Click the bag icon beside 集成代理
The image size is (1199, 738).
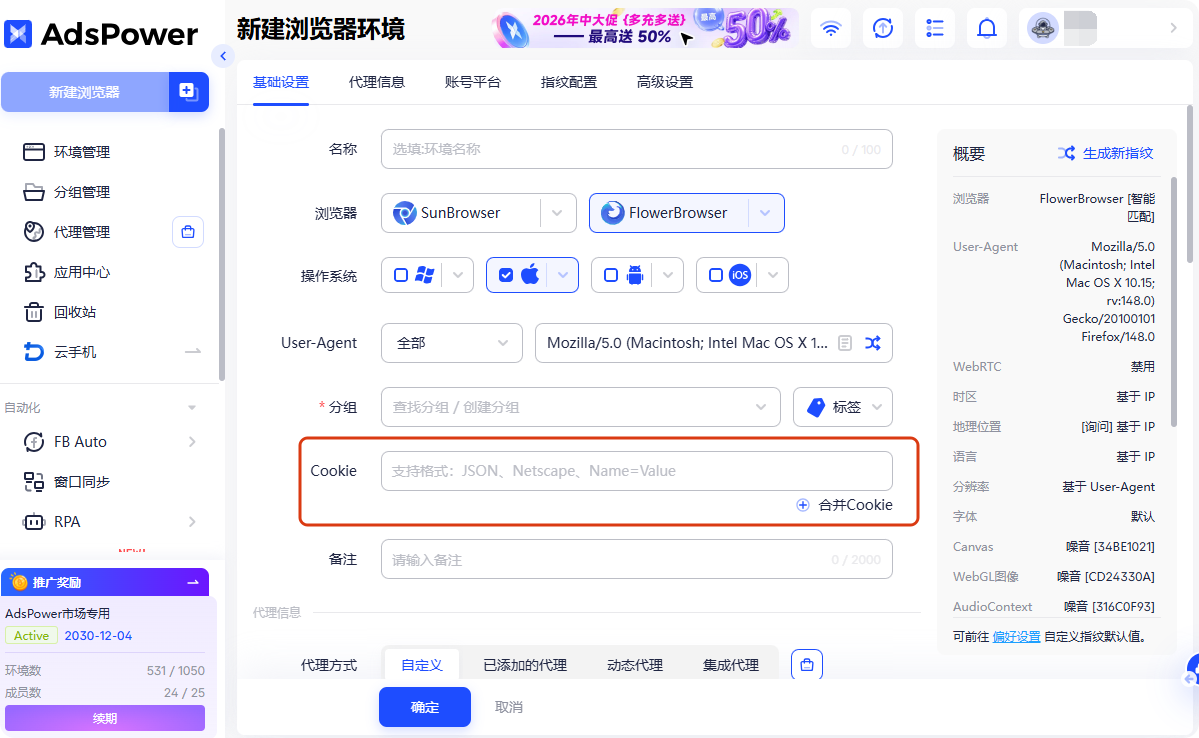point(807,665)
